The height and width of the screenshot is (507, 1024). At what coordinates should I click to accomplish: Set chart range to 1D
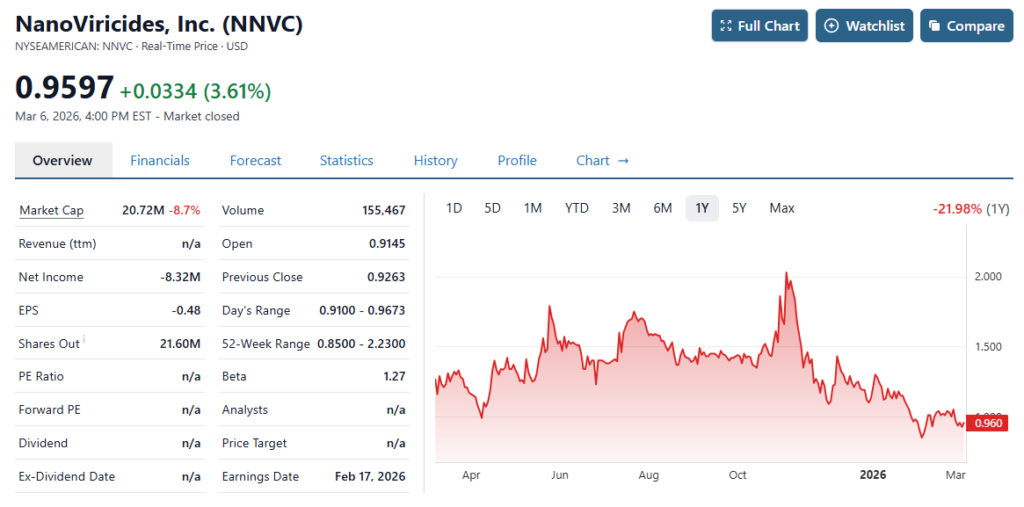454,208
